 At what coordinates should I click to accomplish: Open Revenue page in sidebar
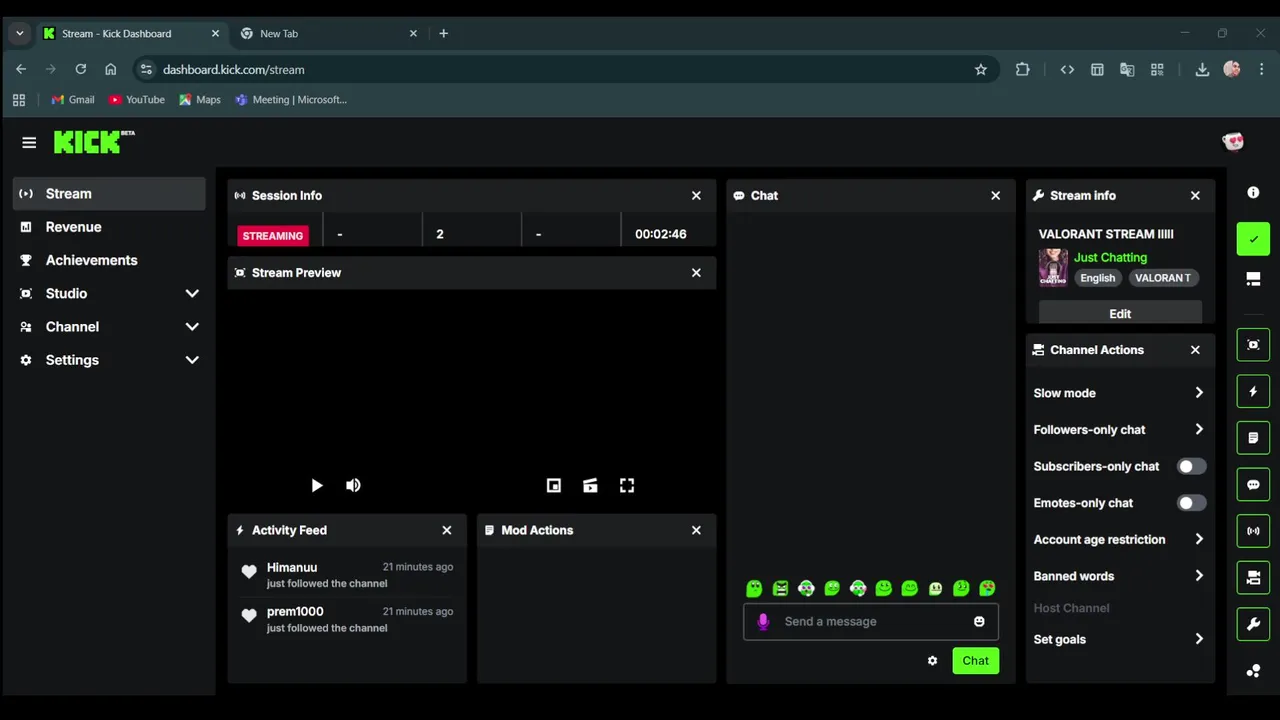pos(109,227)
